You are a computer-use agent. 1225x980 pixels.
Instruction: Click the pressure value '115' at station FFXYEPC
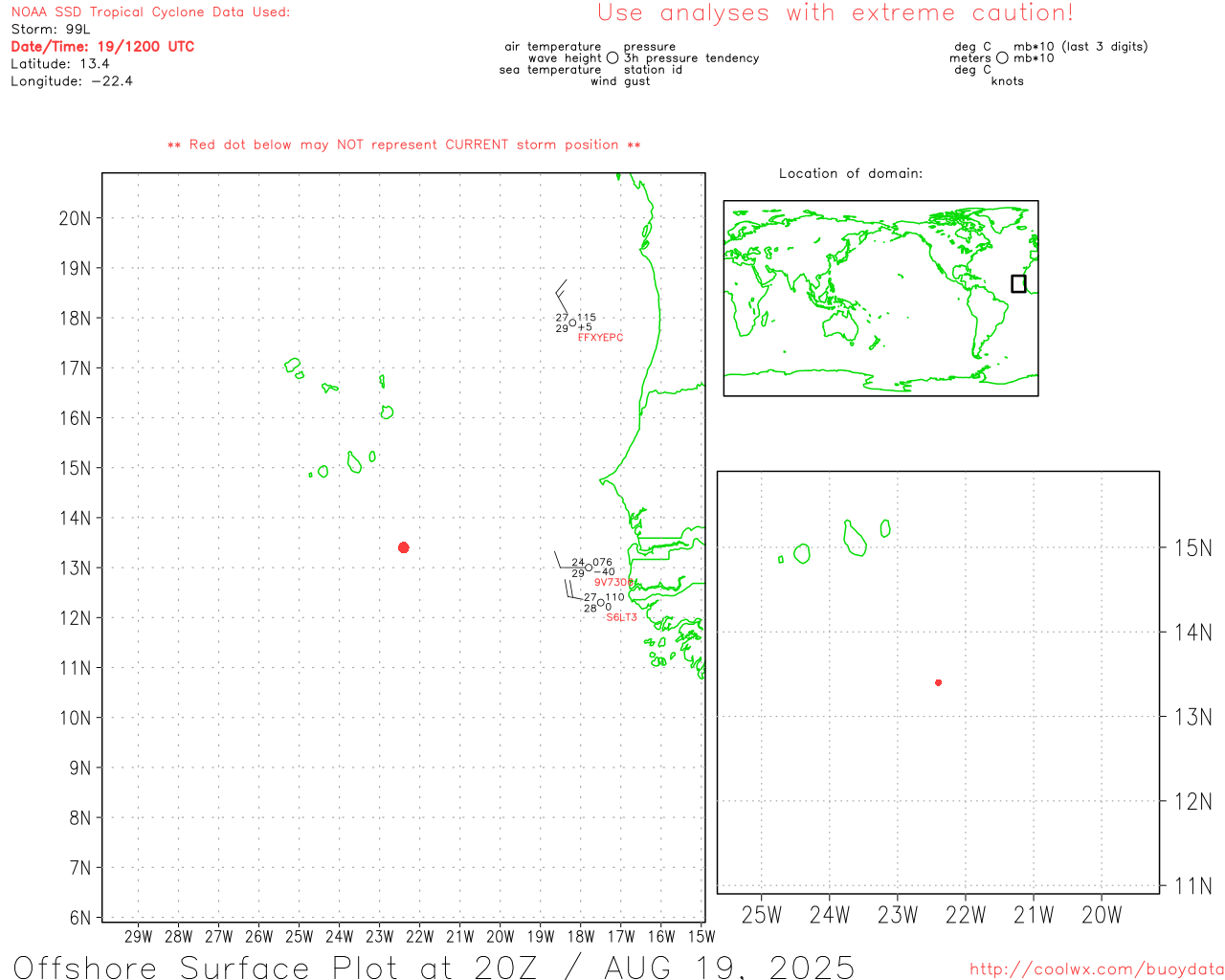pos(587,317)
